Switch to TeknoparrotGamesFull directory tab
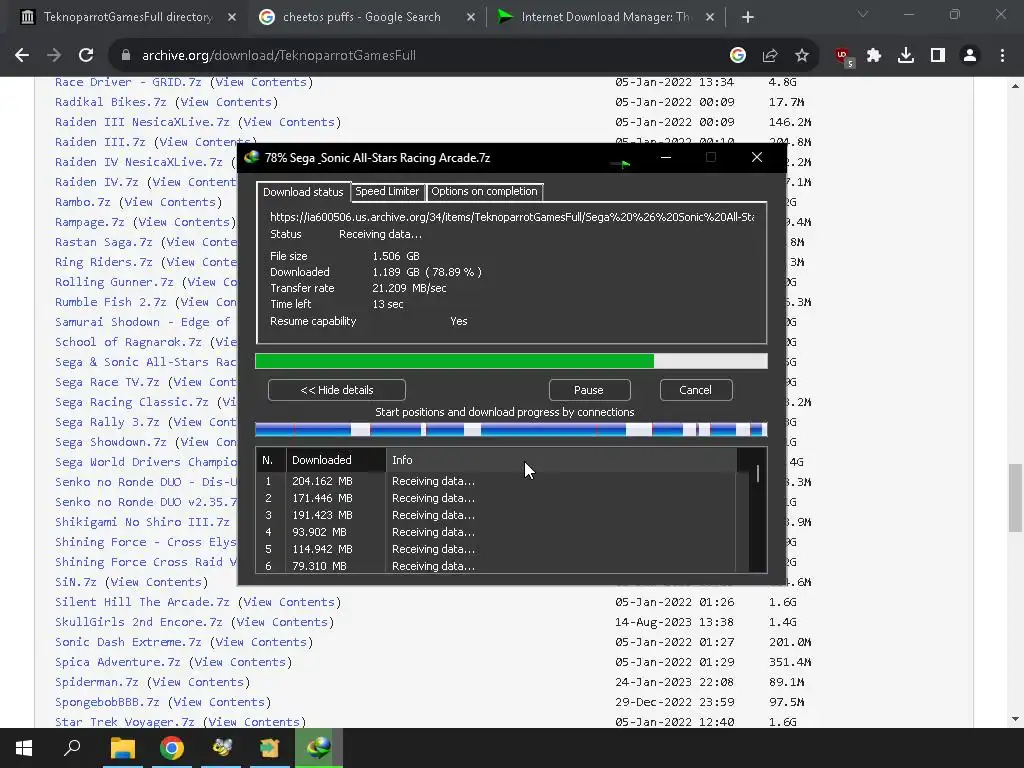The image size is (1024, 768). pyautogui.click(x=127, y=17)
